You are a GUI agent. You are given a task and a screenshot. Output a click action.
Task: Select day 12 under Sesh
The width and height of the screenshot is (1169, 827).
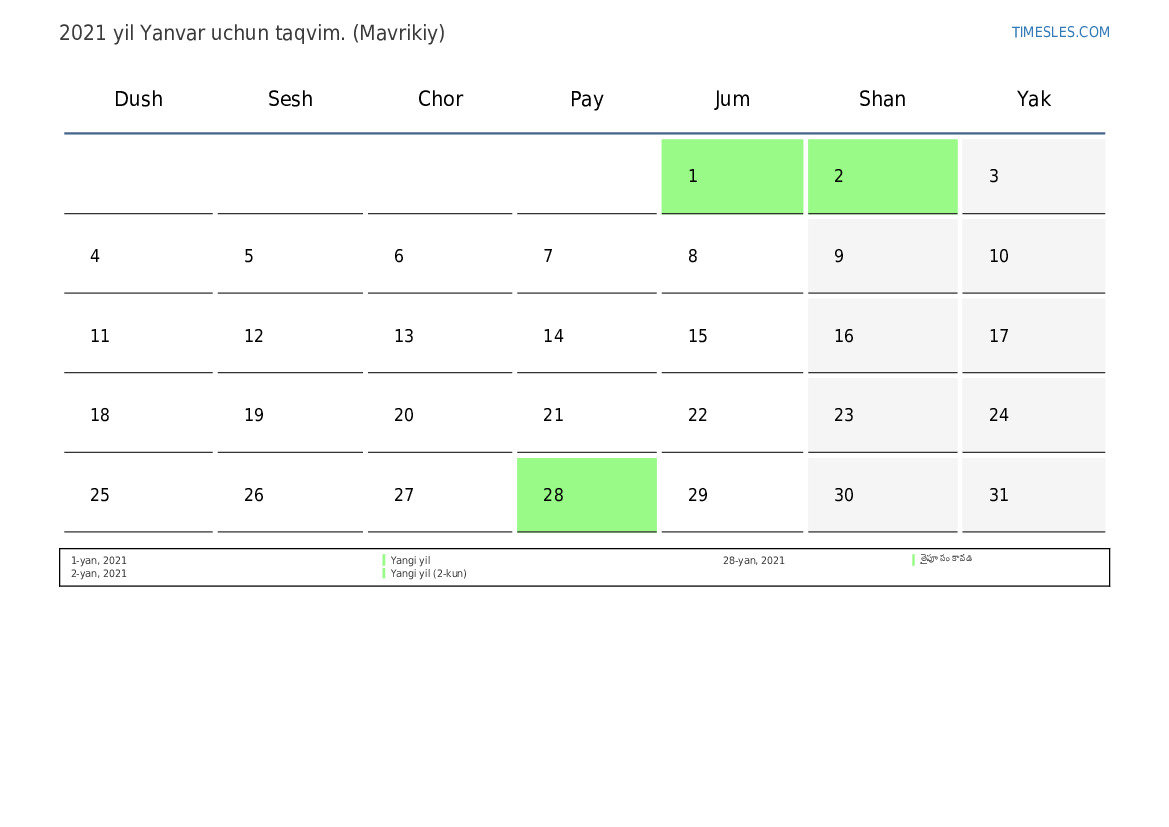pyautogui.click(x=290, y=336)
